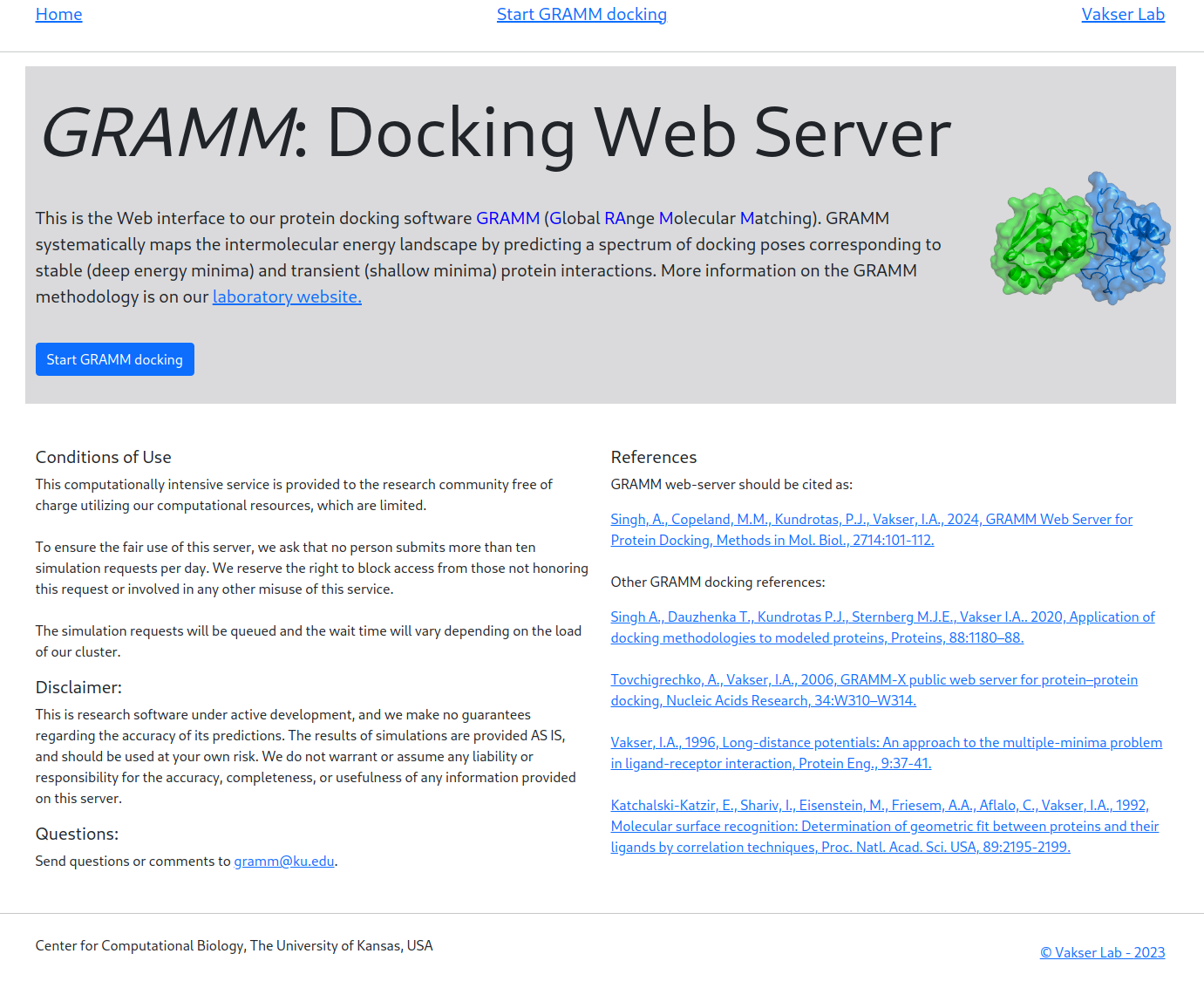Viewport: 1204px width, 981px height.
Task: Open the laboratory website link
Action: click(x=287, y=297)
